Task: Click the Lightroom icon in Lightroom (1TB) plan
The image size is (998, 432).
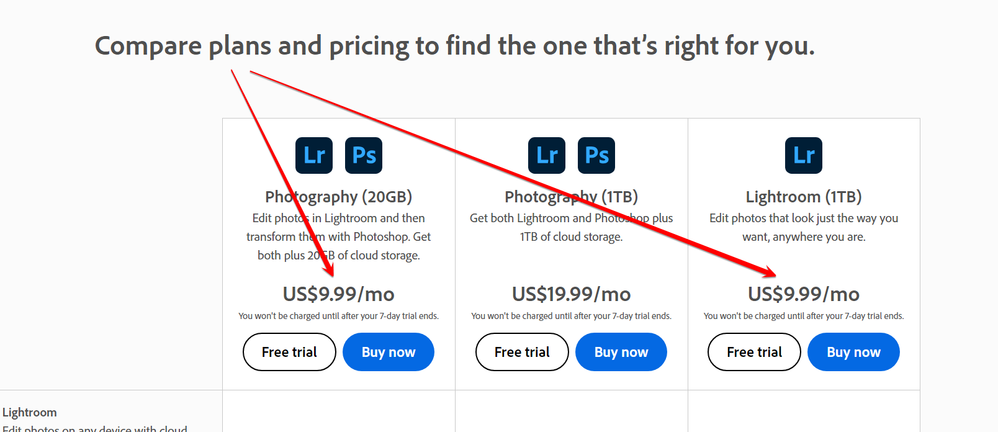Action: (x=803, y=156)
